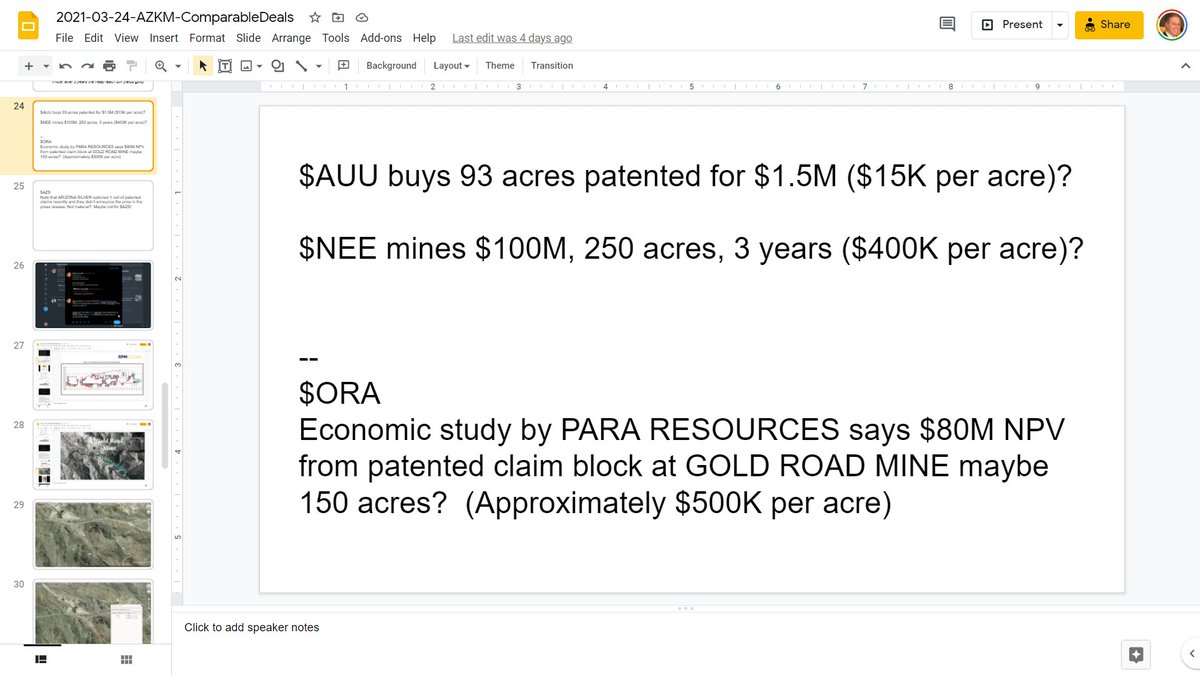
Task: Insert a shape
Action: (278, 66)
